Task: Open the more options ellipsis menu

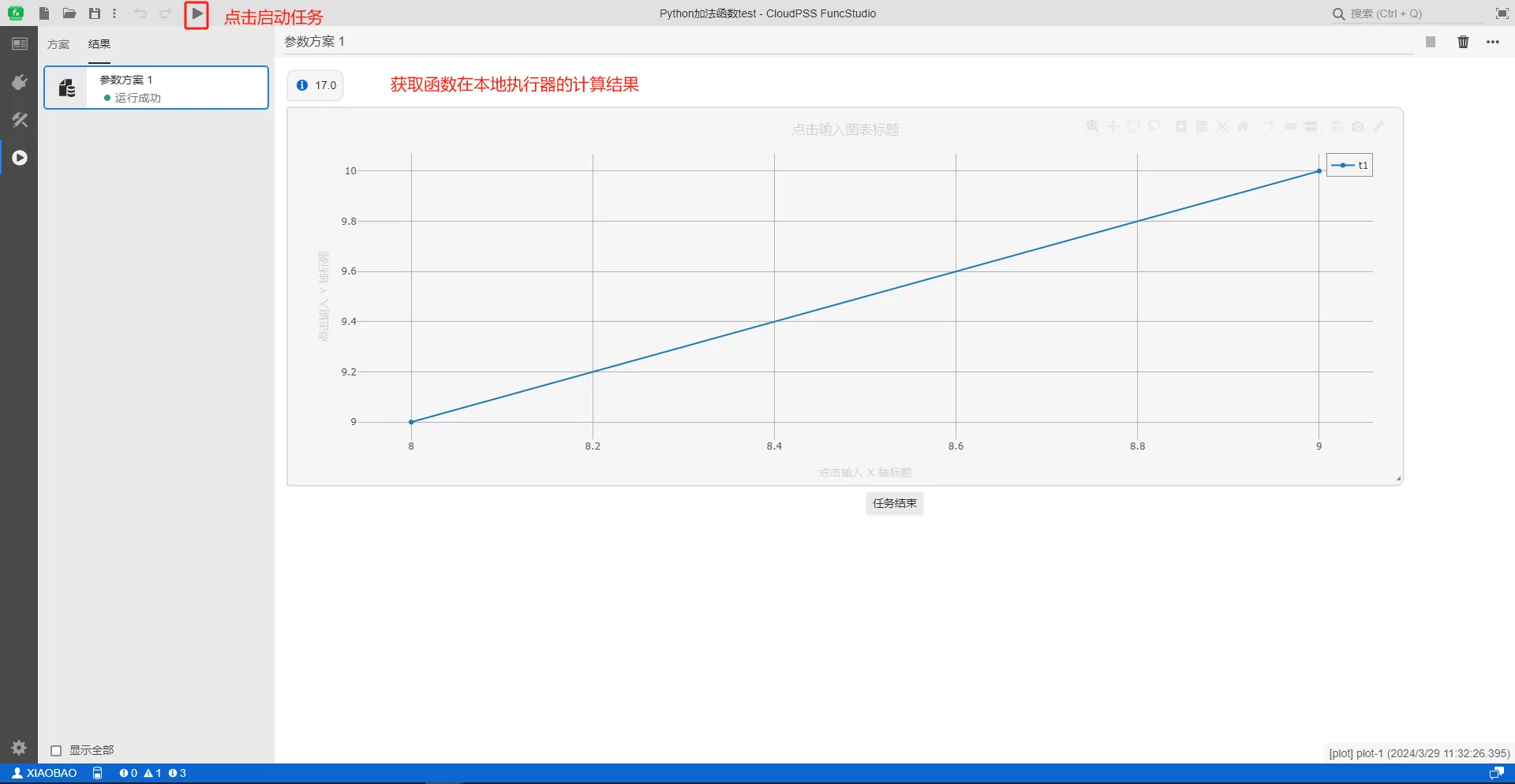Action: (x=1493, y=42)
